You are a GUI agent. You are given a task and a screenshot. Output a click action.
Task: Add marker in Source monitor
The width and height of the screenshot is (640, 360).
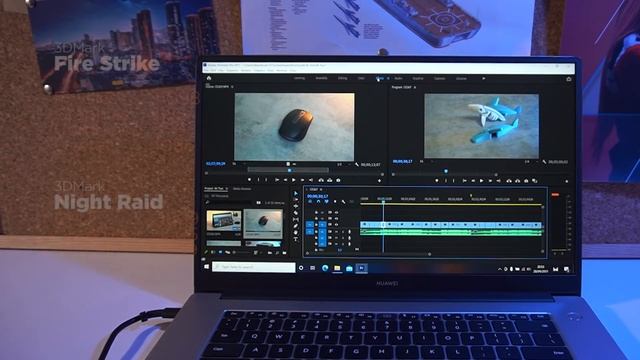pyautogui.click(x=249, y=180)
